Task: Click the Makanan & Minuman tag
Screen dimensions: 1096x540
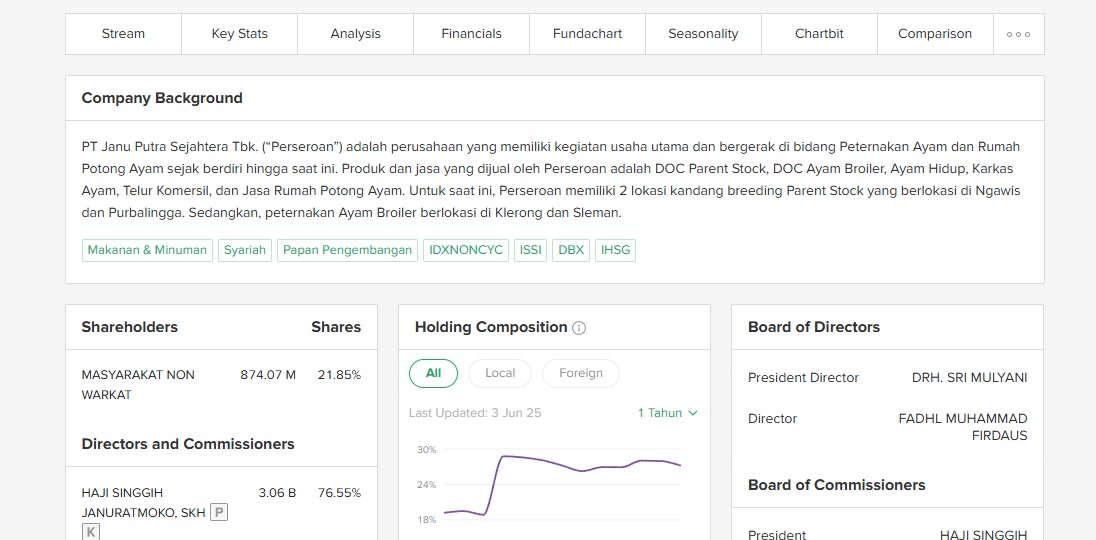Action: tap(147, 250)
